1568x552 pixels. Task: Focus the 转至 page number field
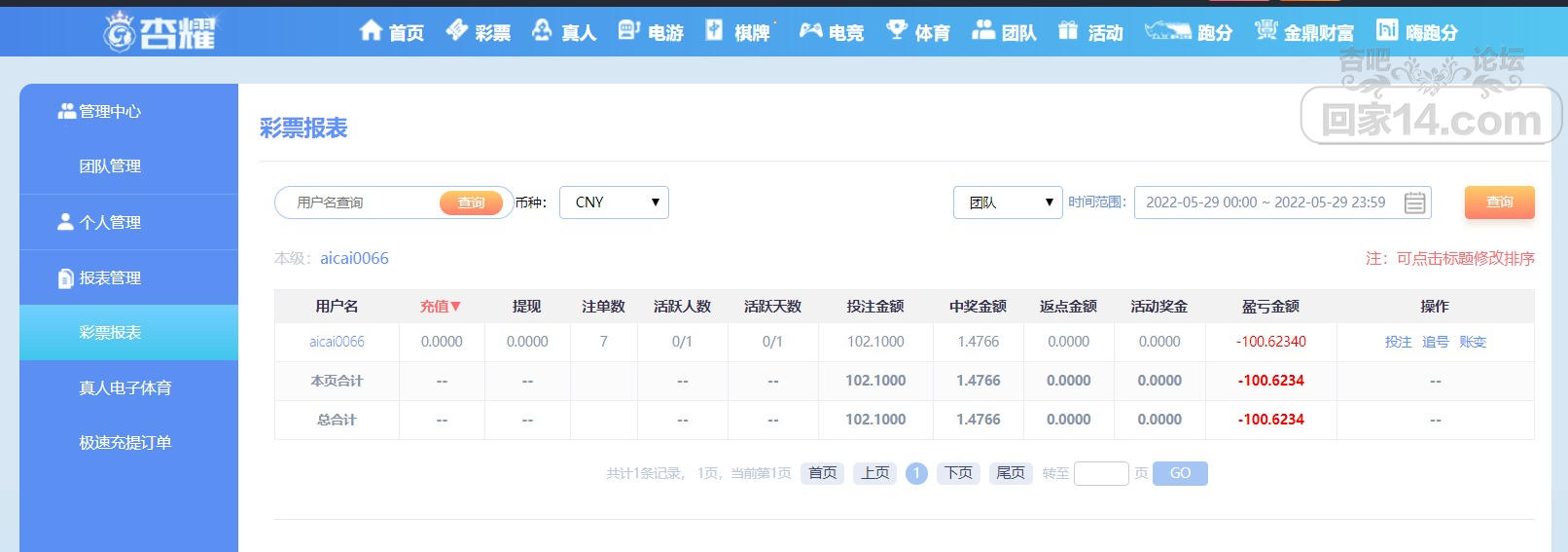tap(1101, 473)
